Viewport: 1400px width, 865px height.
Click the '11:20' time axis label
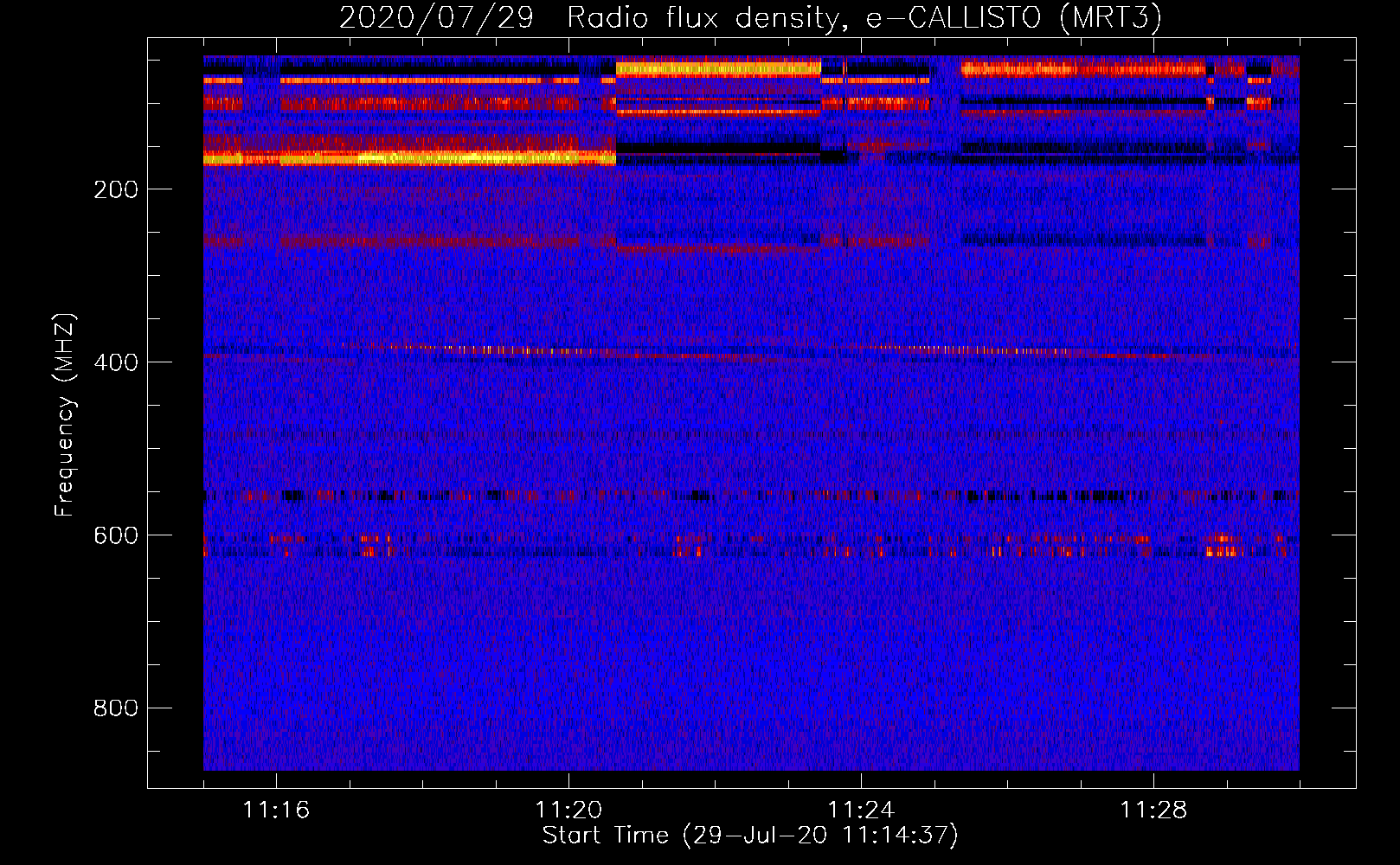coord(568,810)
